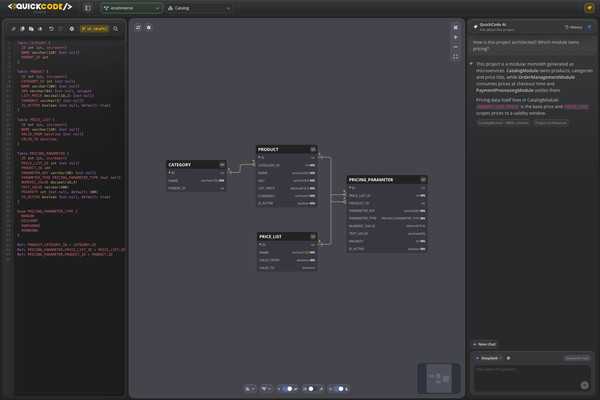
Task: Toggle the sidebar panel icon in the header
Action: 88,8
